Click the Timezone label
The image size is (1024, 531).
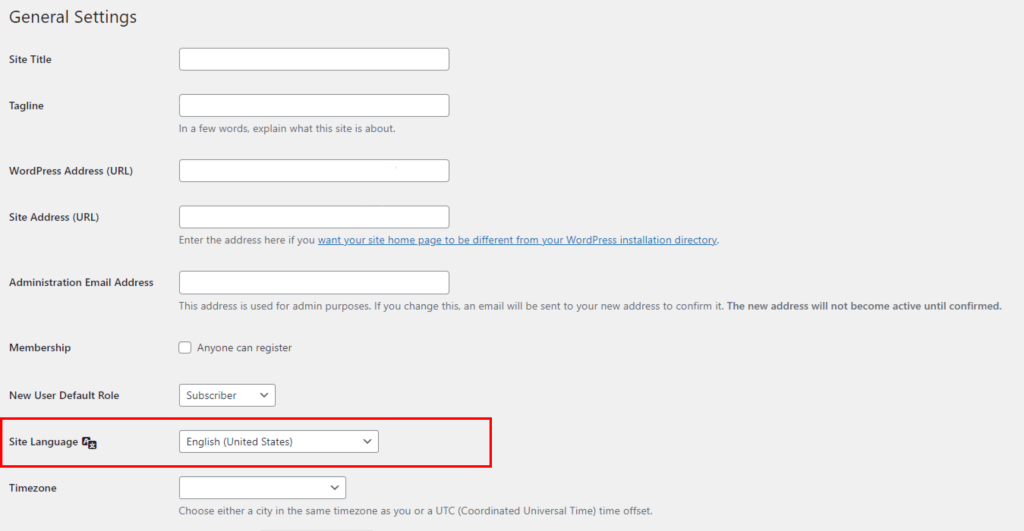[x=33, y=488]
